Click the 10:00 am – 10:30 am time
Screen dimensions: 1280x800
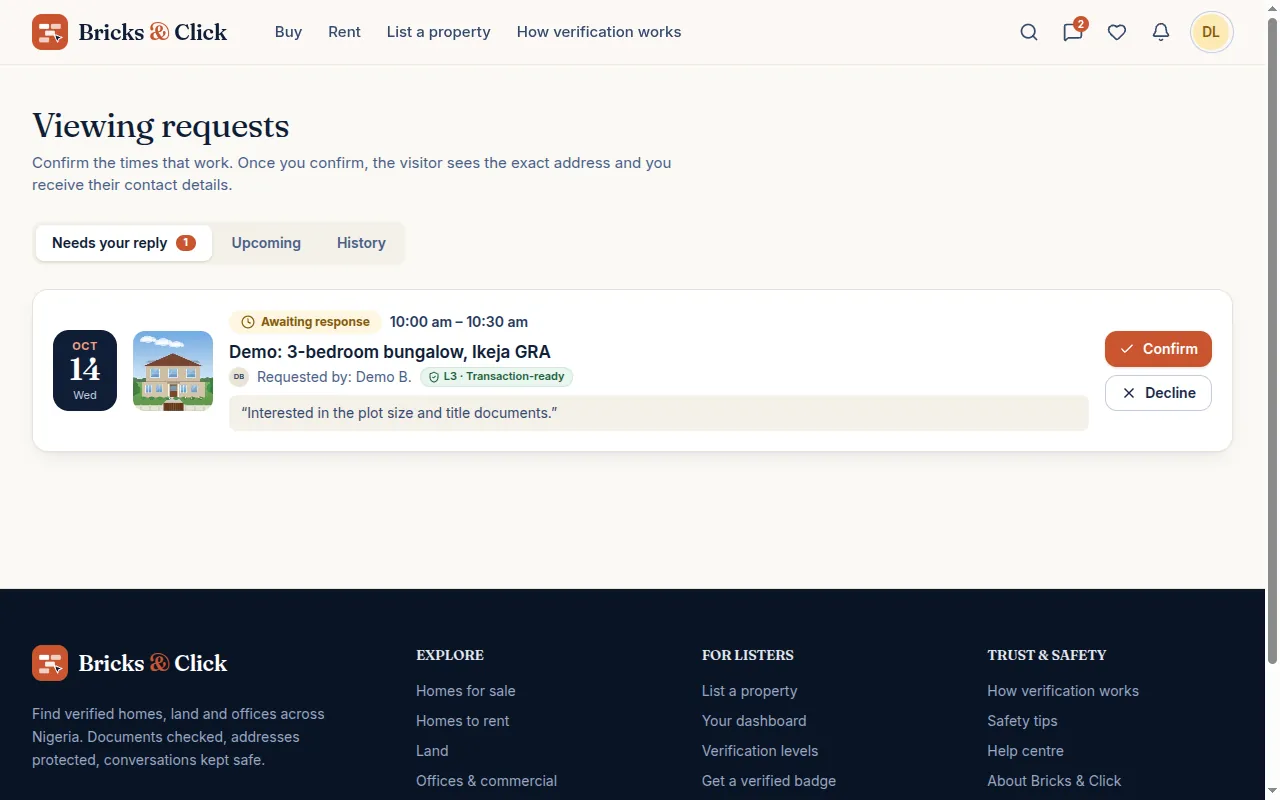coord(459,322)
